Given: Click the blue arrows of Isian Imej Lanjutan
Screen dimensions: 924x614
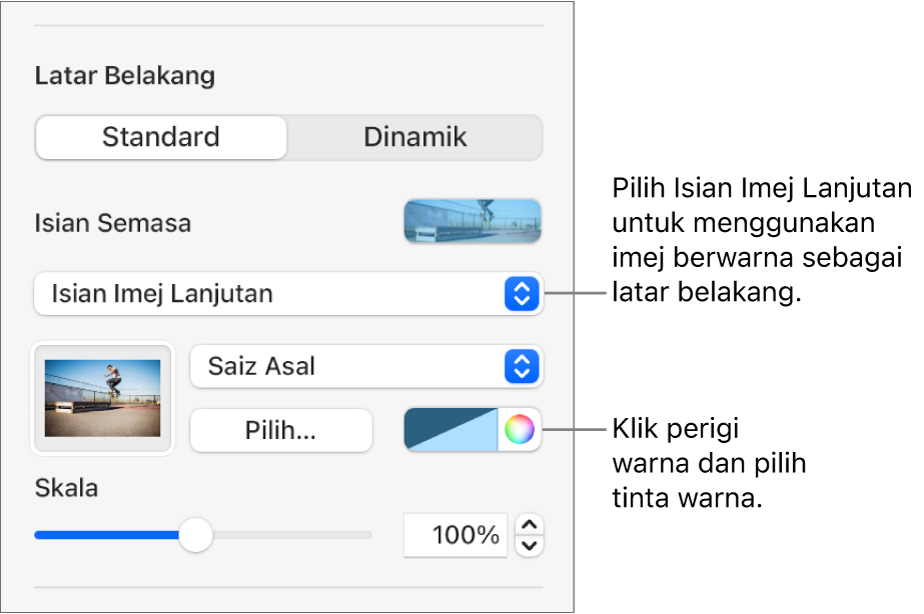Looking at the screenshot, I should [x=520, y=294].
